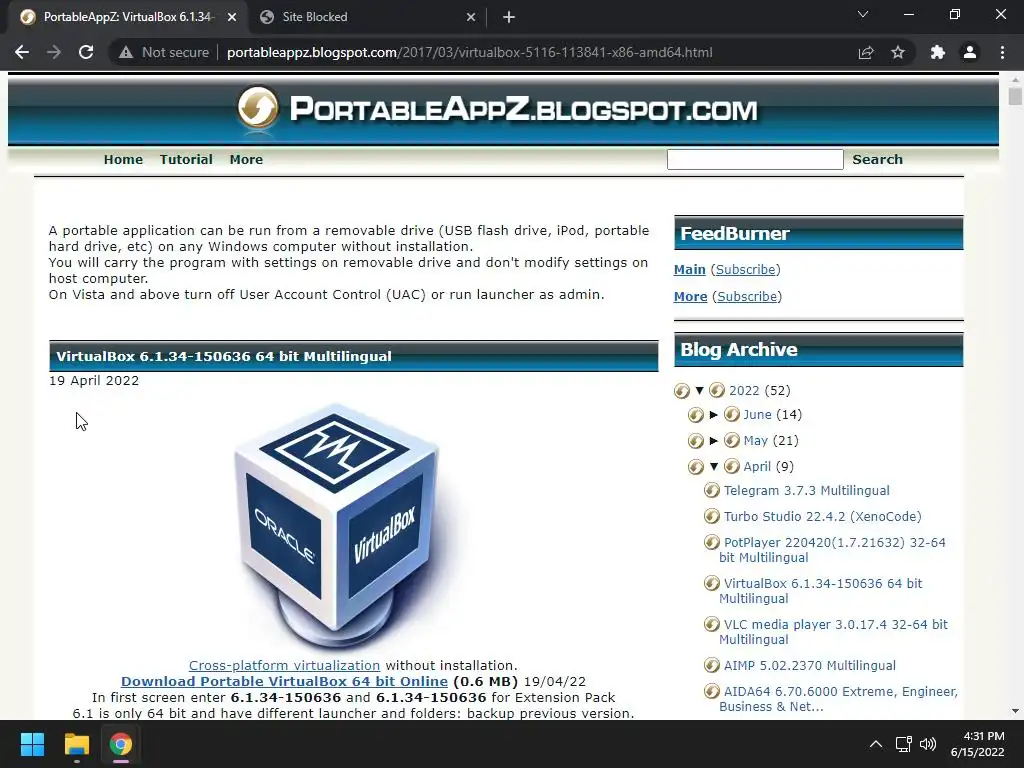Click the forward navigation arrow
This screenshot has height=768, width=1024.
(x=54, y=52)
